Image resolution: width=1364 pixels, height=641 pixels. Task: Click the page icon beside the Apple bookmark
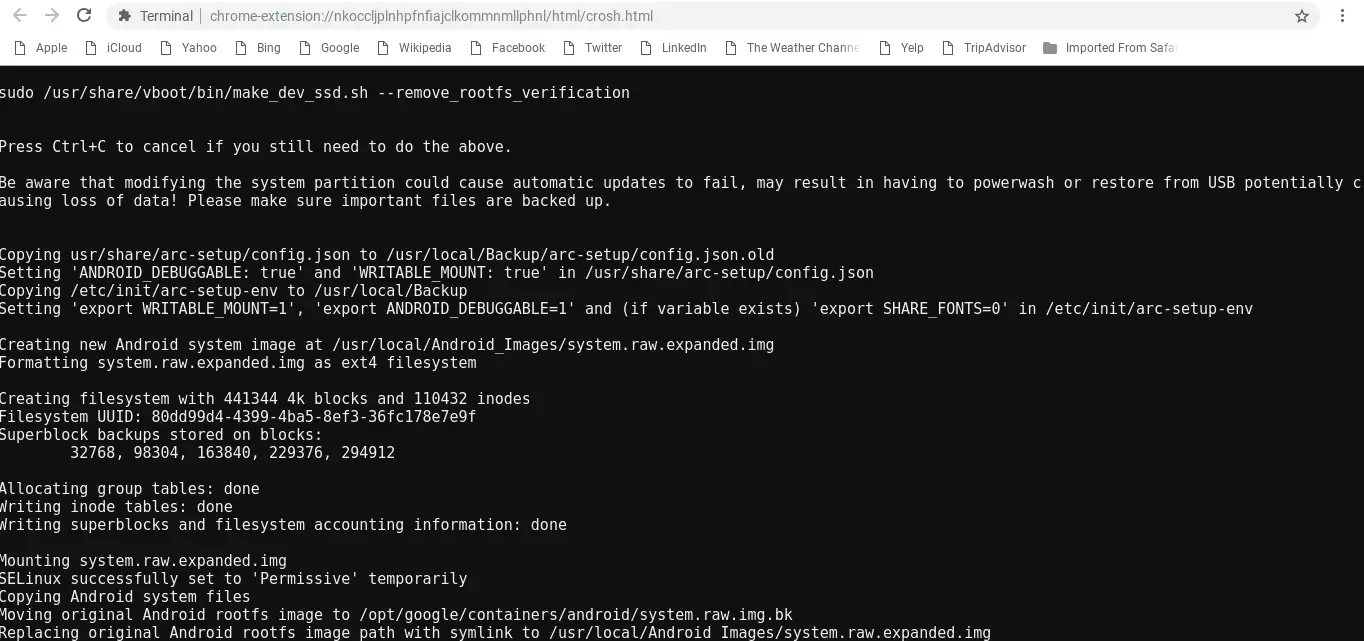(x=20, y=47)
